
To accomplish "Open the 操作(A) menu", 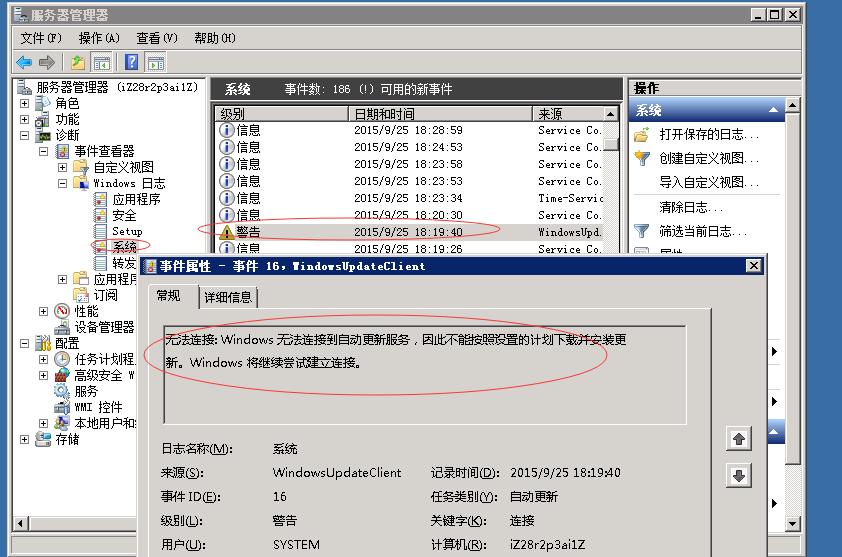I will point(99,38).
